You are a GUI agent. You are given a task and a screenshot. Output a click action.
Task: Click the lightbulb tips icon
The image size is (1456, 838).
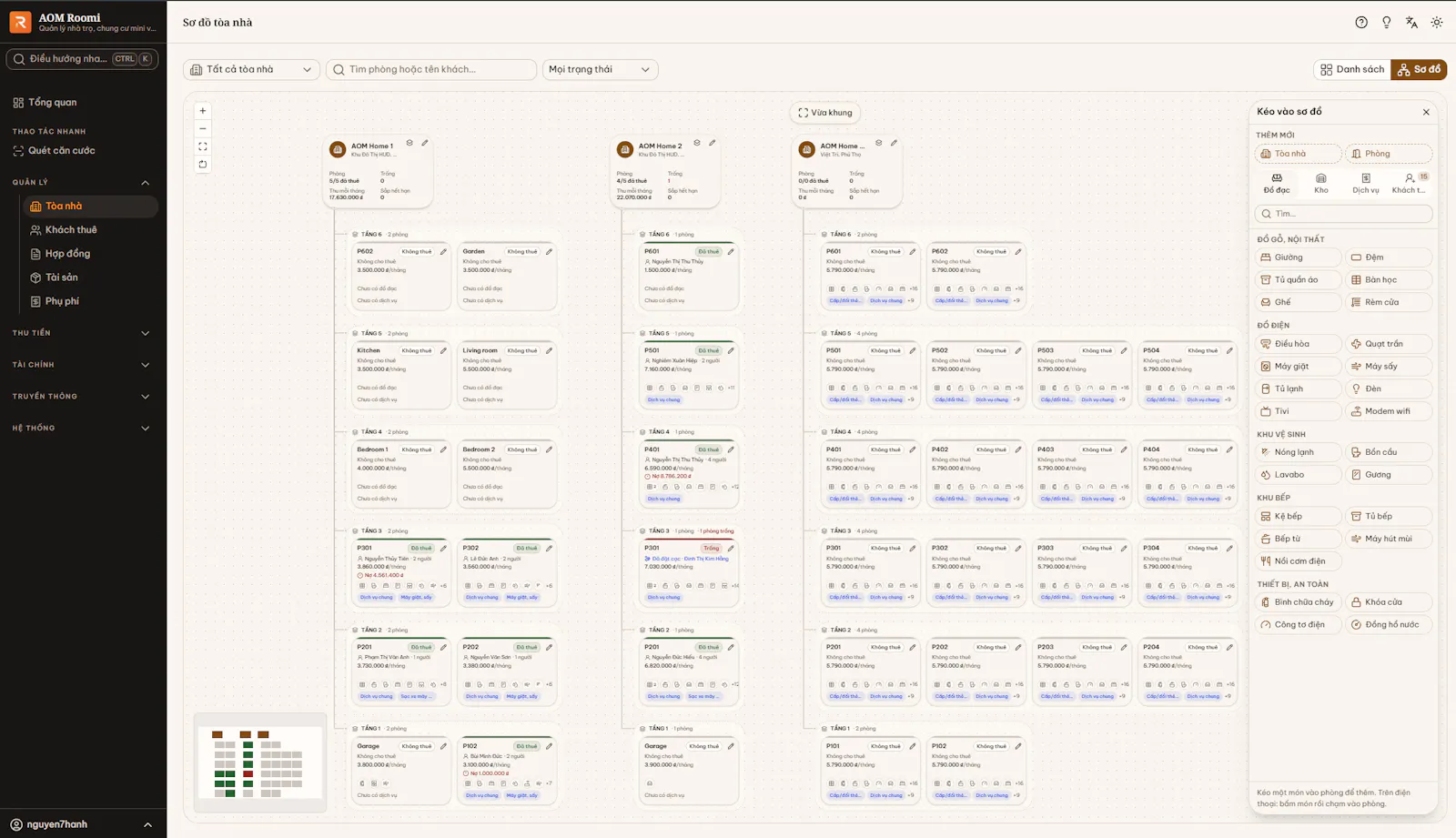[1387, 23]
